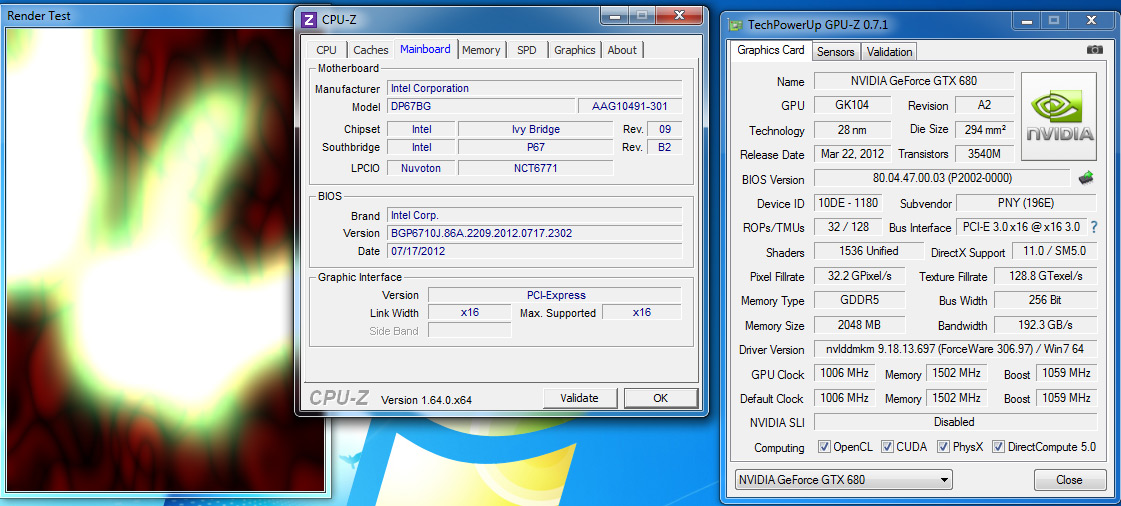Click the model revision value AAG10491-301
This screenshot has width=1121, height=506.
tap(630, 106)
